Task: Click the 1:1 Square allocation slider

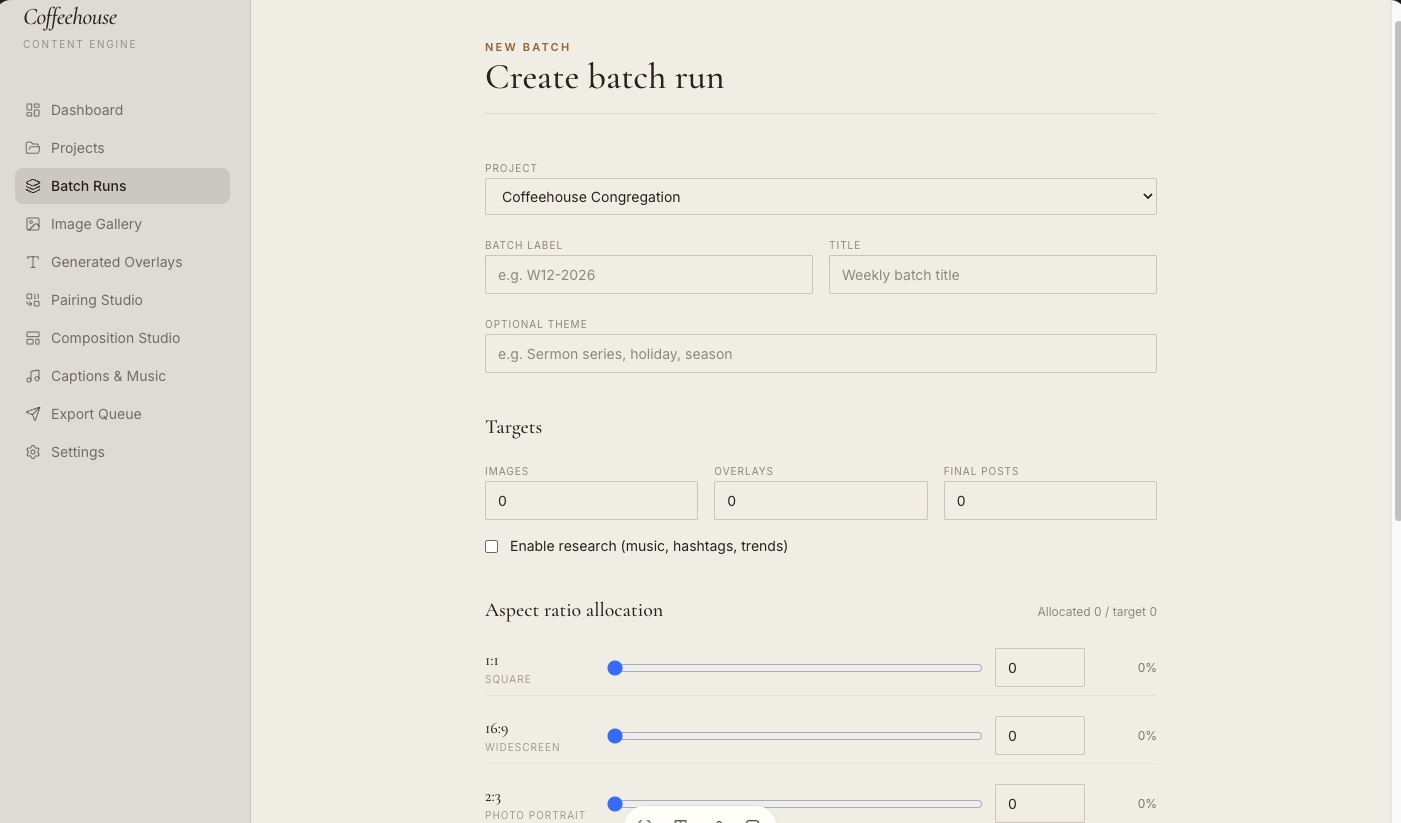Action: [795, 668]
